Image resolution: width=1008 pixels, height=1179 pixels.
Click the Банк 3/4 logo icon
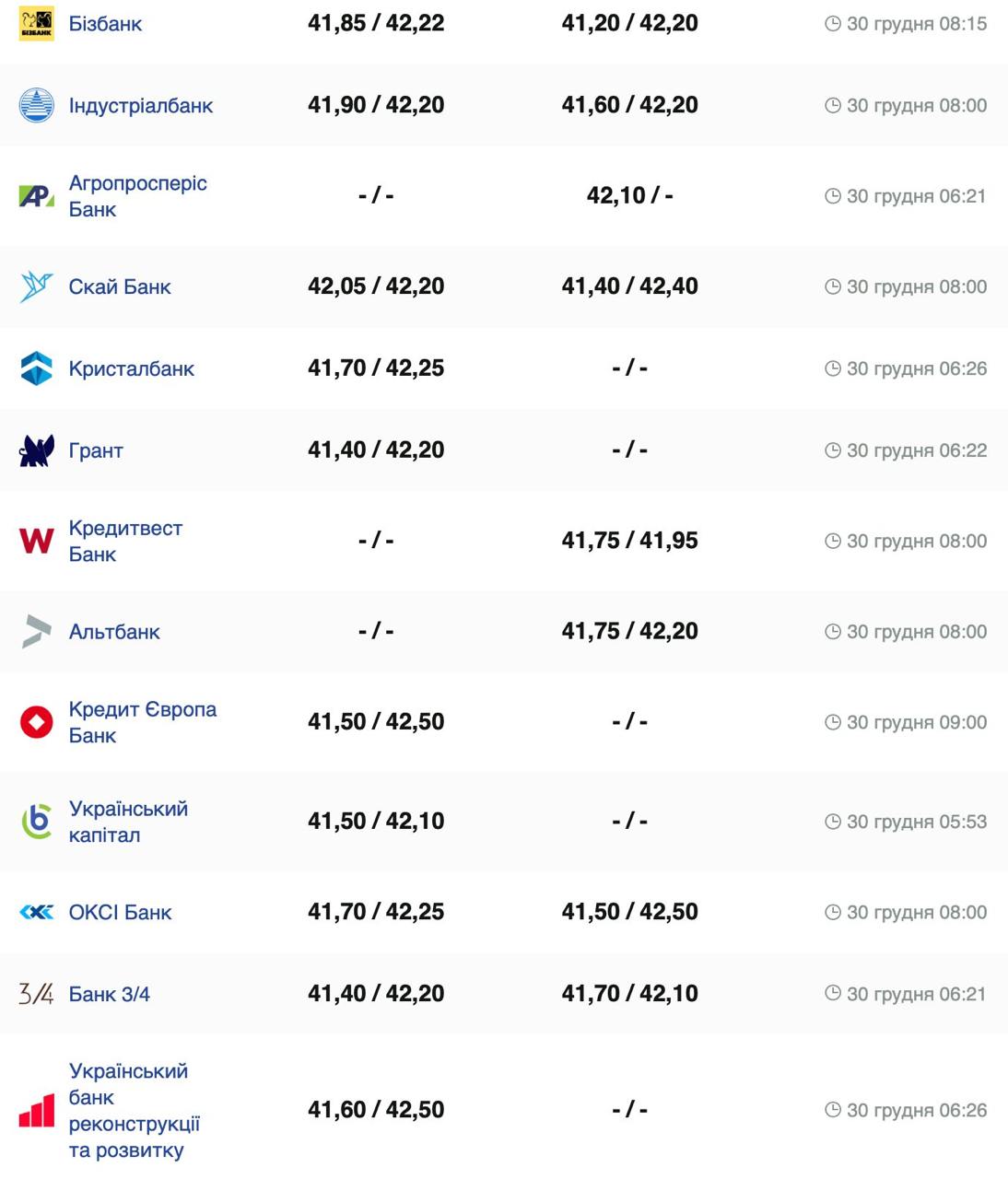[x=37, y=994]
